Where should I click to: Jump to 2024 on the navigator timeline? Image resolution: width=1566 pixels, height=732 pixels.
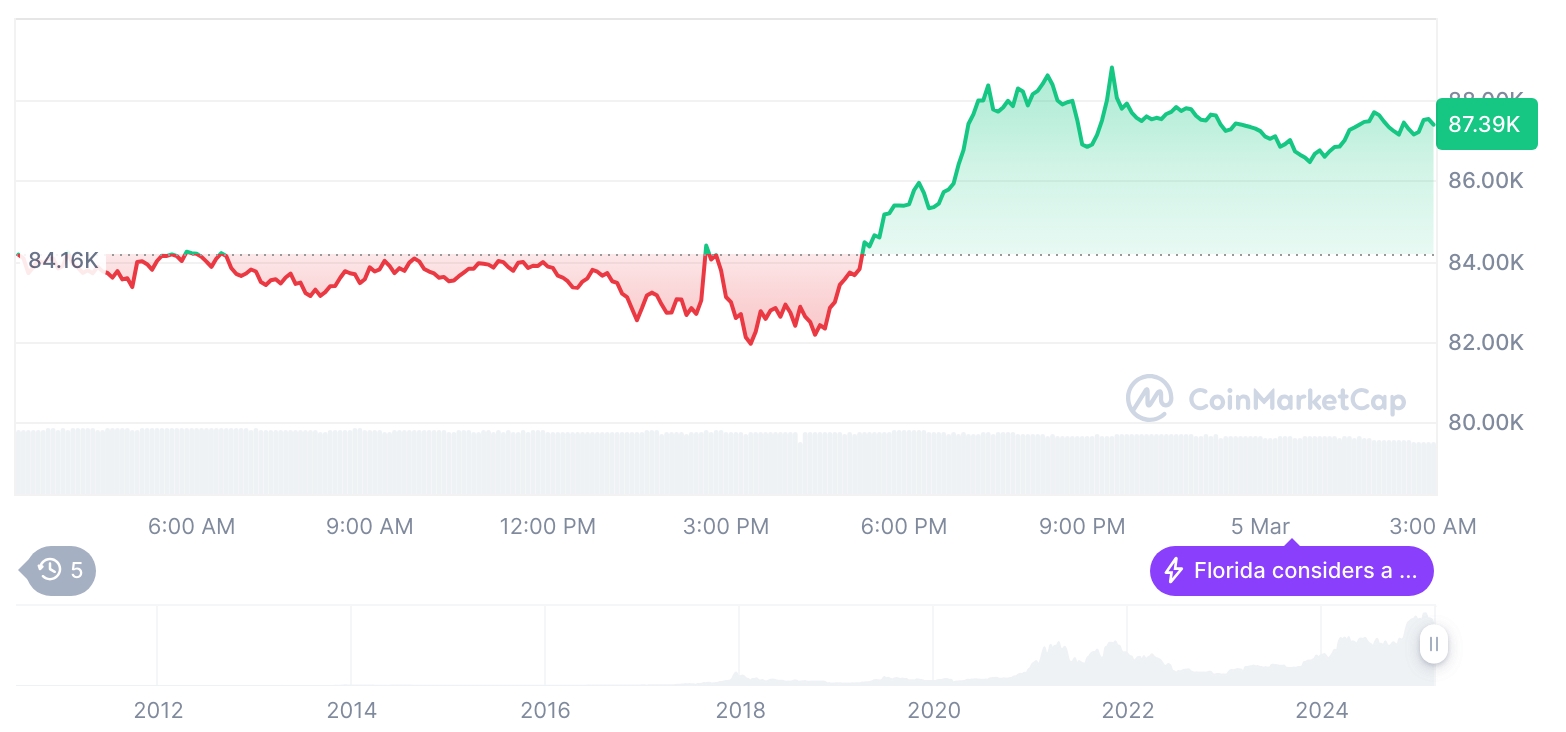click(x=1322, y=710)
